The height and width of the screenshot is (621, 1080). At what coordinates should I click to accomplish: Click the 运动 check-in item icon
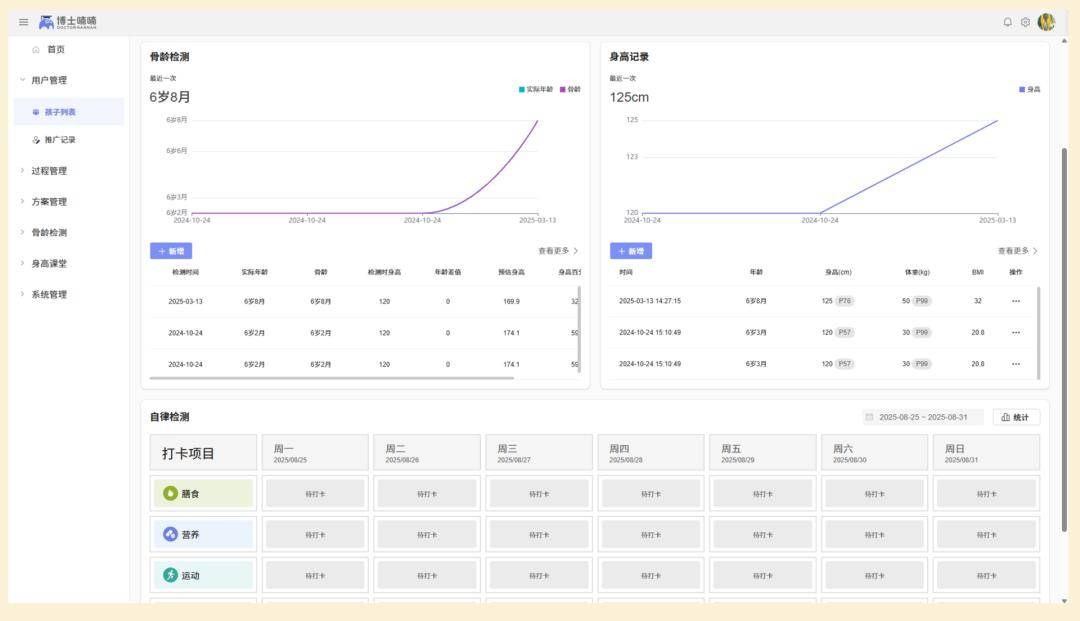pyautogui.click(x=170, y=575)
